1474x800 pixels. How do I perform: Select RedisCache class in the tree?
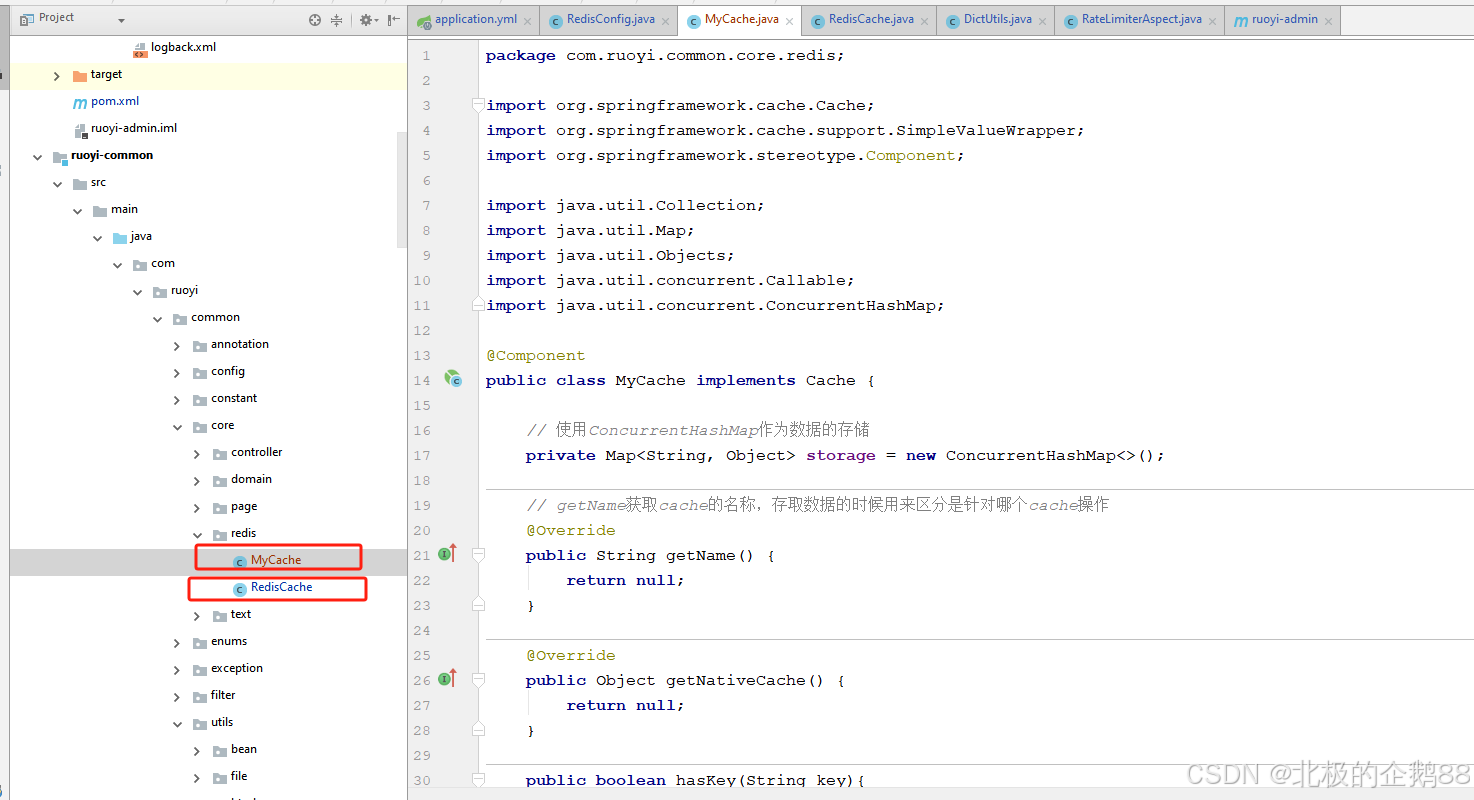[x=281, y=587]
